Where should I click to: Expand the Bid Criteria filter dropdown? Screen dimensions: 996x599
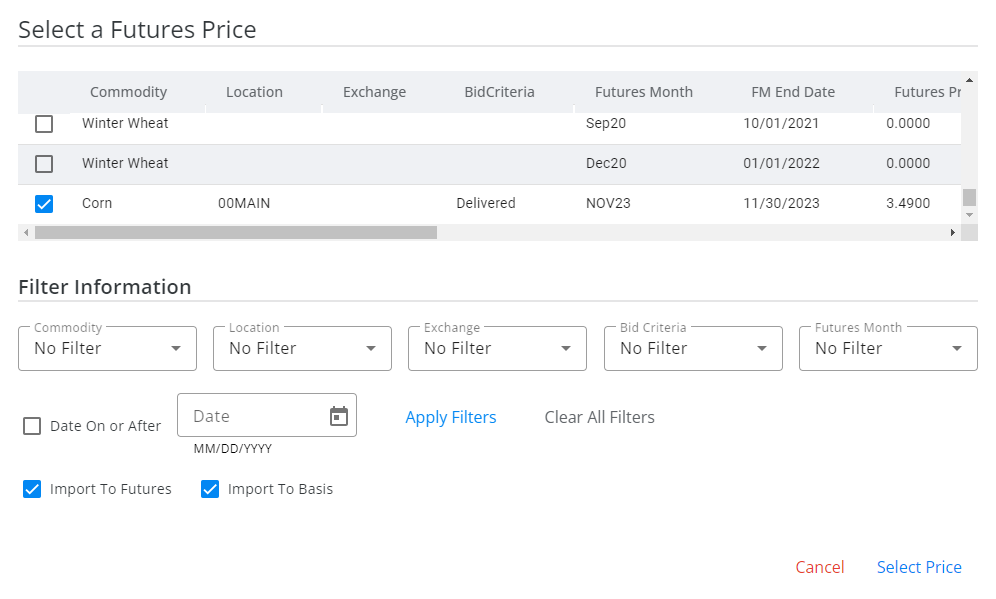click(693, 348)
